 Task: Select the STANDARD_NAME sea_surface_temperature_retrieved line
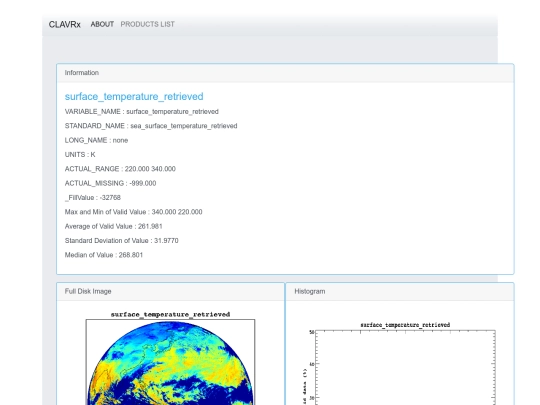tap(151, 126)
